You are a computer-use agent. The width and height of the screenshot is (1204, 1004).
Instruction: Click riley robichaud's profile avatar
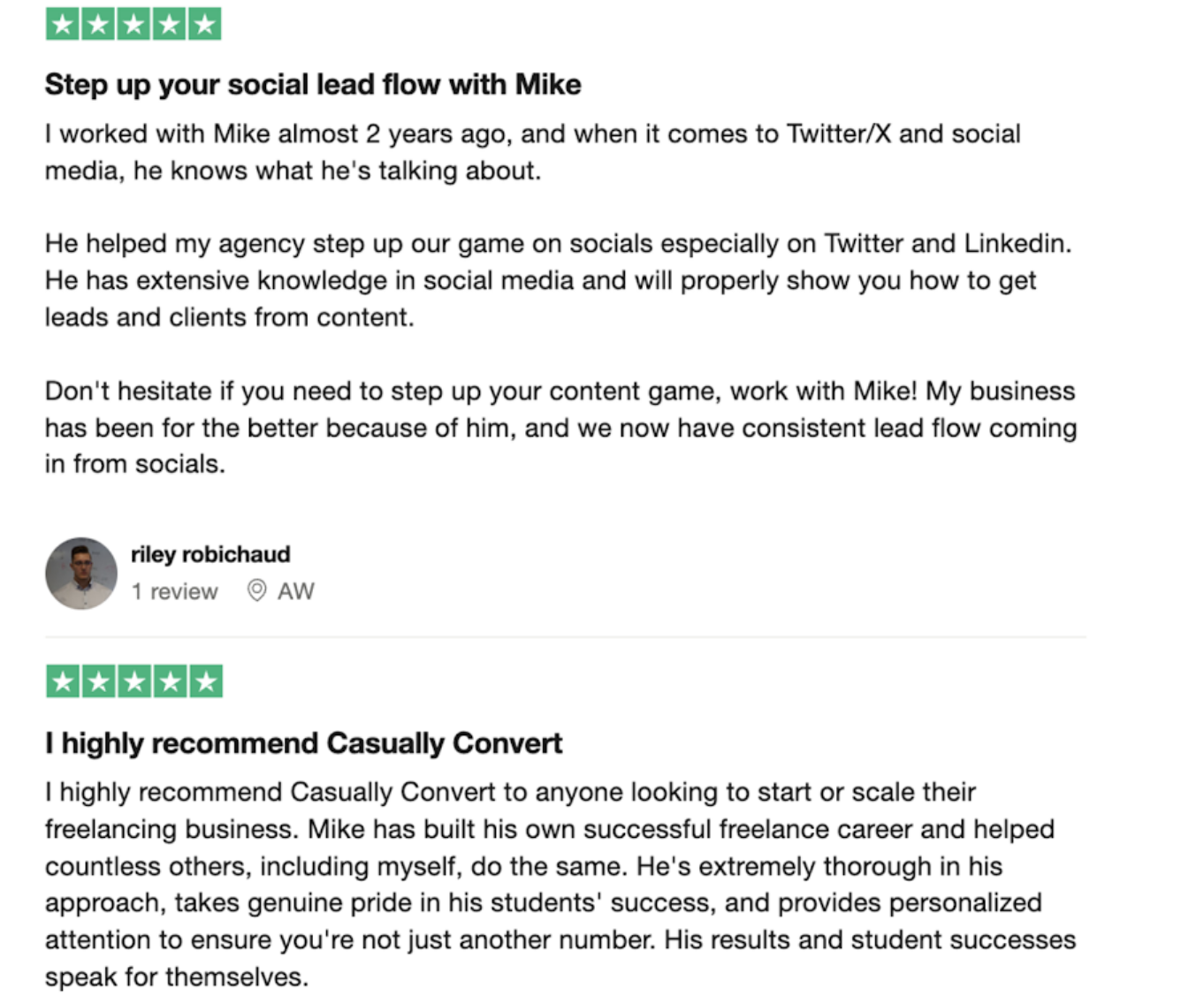tap(81, 574)
